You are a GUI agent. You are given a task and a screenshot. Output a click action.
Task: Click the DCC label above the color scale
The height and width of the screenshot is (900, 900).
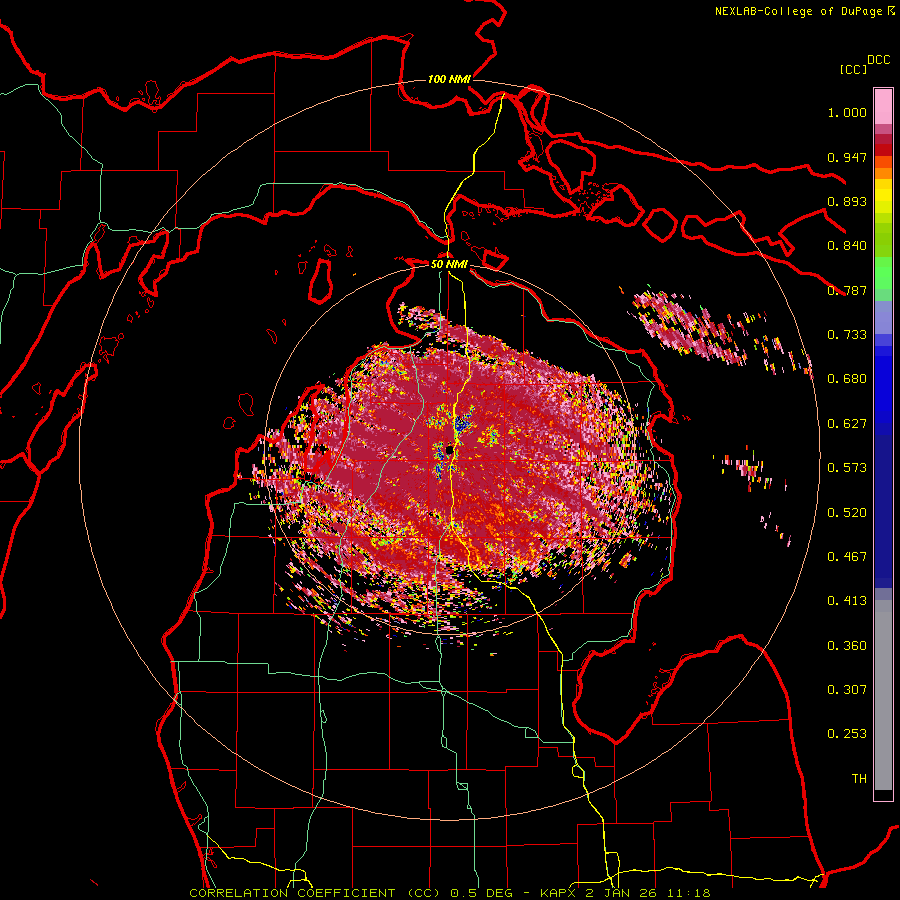pos(879,60)
